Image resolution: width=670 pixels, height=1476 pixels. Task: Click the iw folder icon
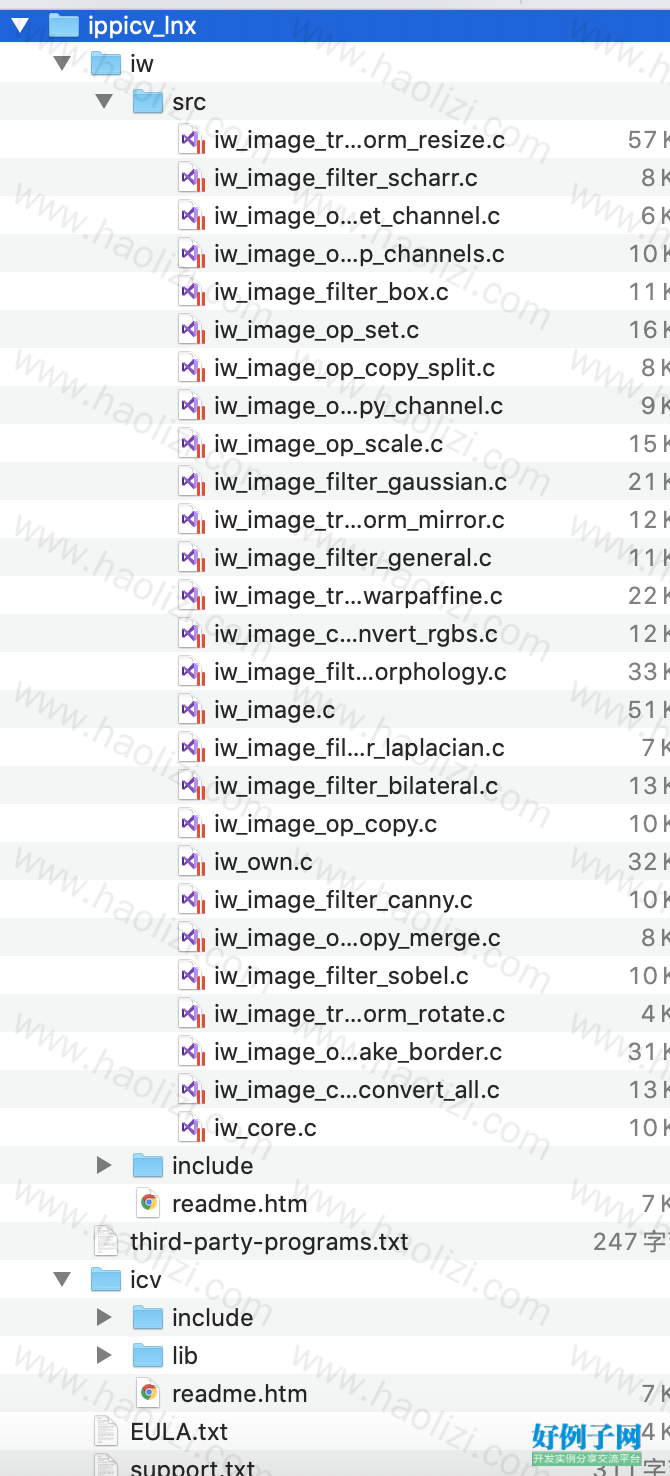pos(106,63)
